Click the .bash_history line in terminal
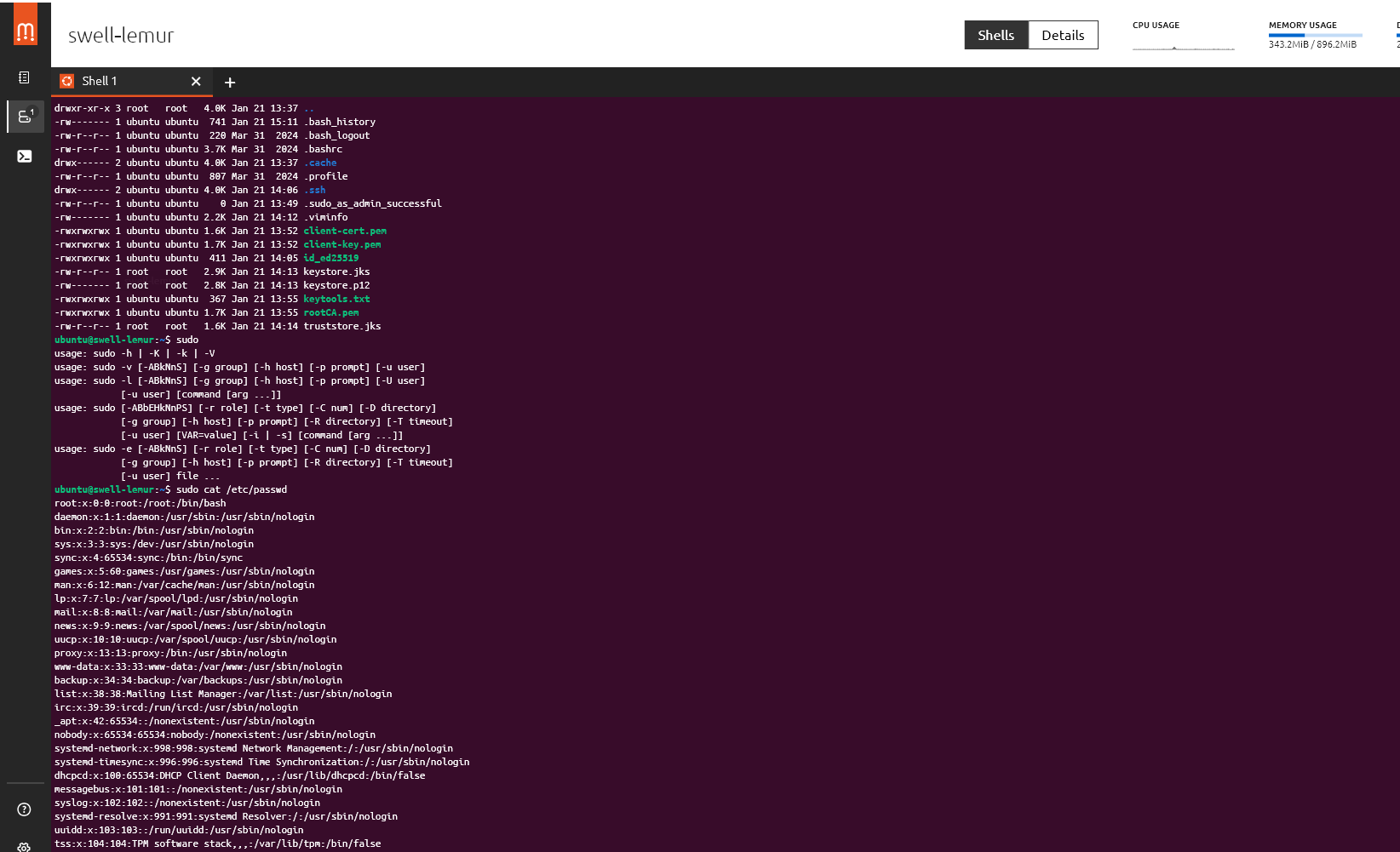This screenshot has width=1400, height=852. click(x=215, y=122)
